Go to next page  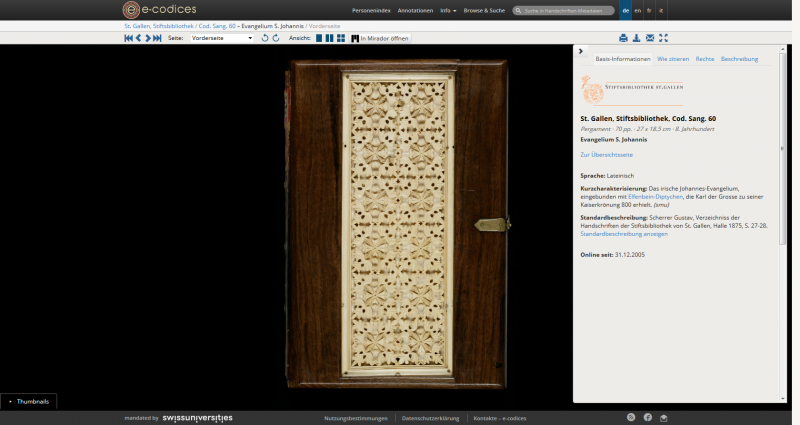pos(148,38)
